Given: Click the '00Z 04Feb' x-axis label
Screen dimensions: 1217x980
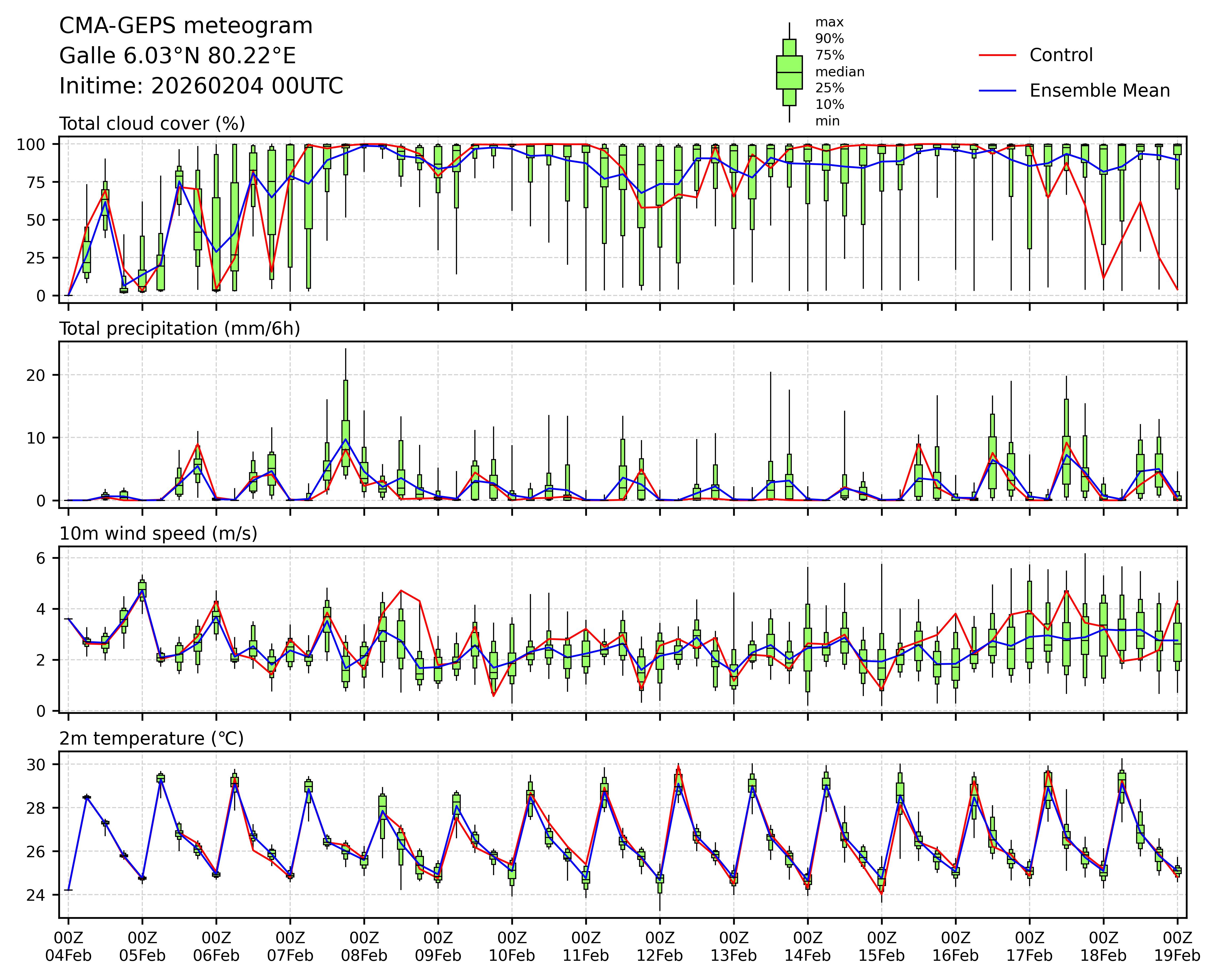Looking at the screenshot, I should point(68,947).
